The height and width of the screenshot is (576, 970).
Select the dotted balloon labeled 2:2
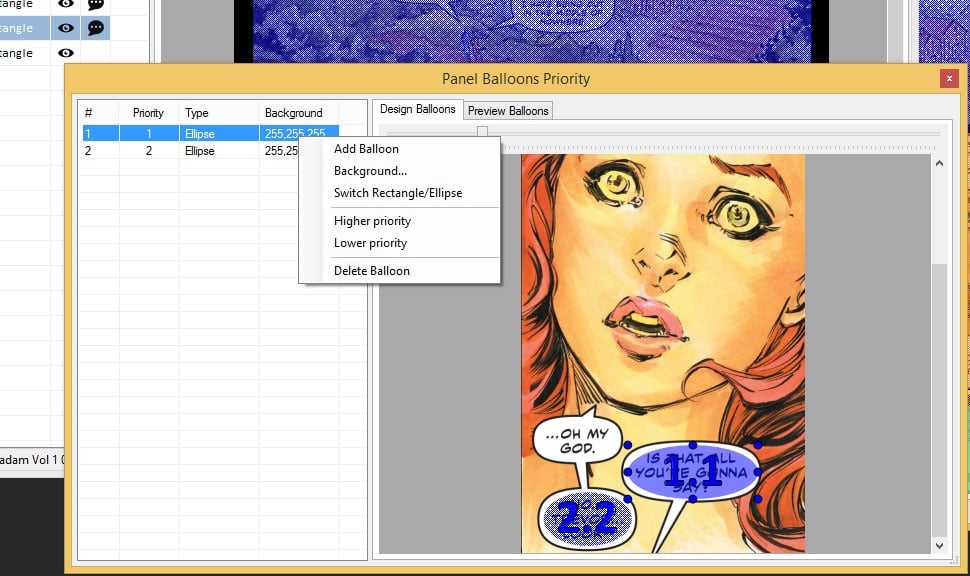(584, 518)
